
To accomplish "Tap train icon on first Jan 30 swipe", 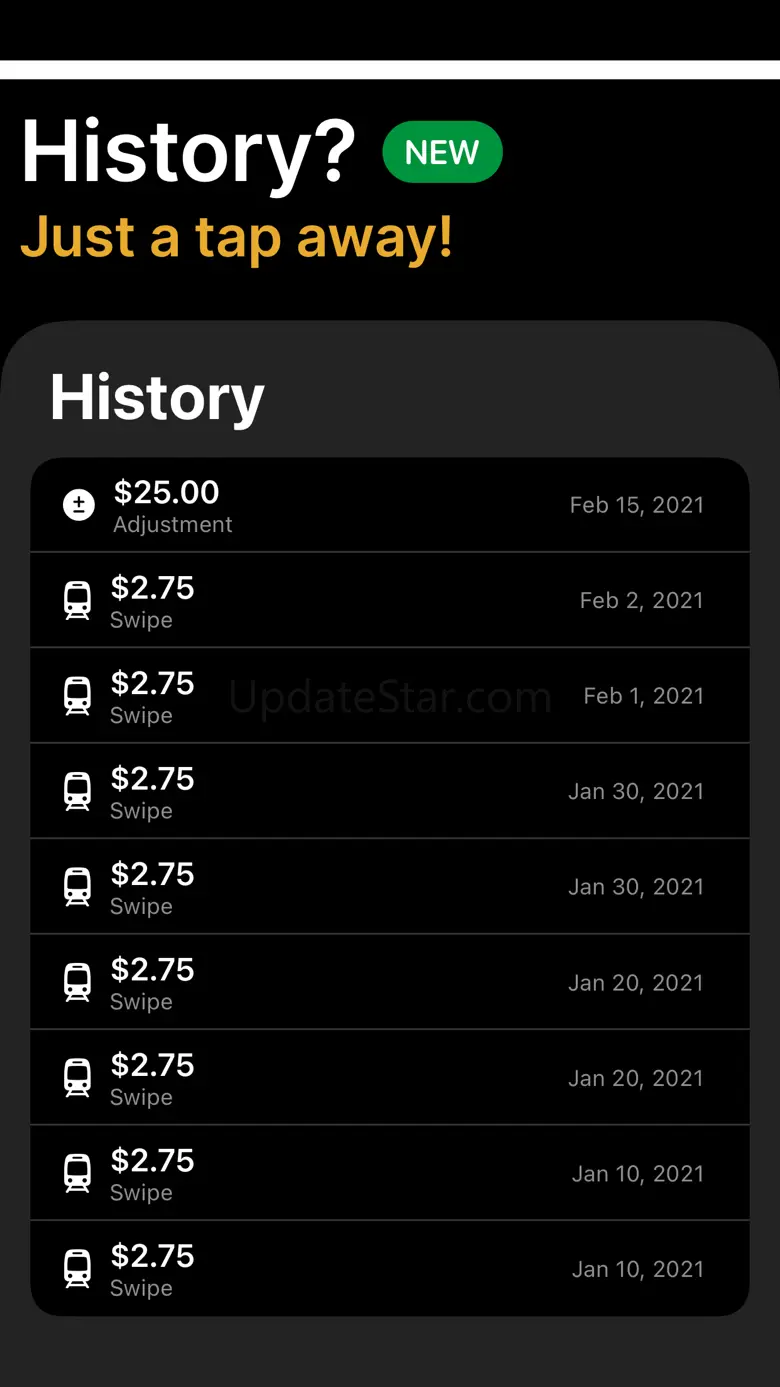I will (x=77, y=792).
